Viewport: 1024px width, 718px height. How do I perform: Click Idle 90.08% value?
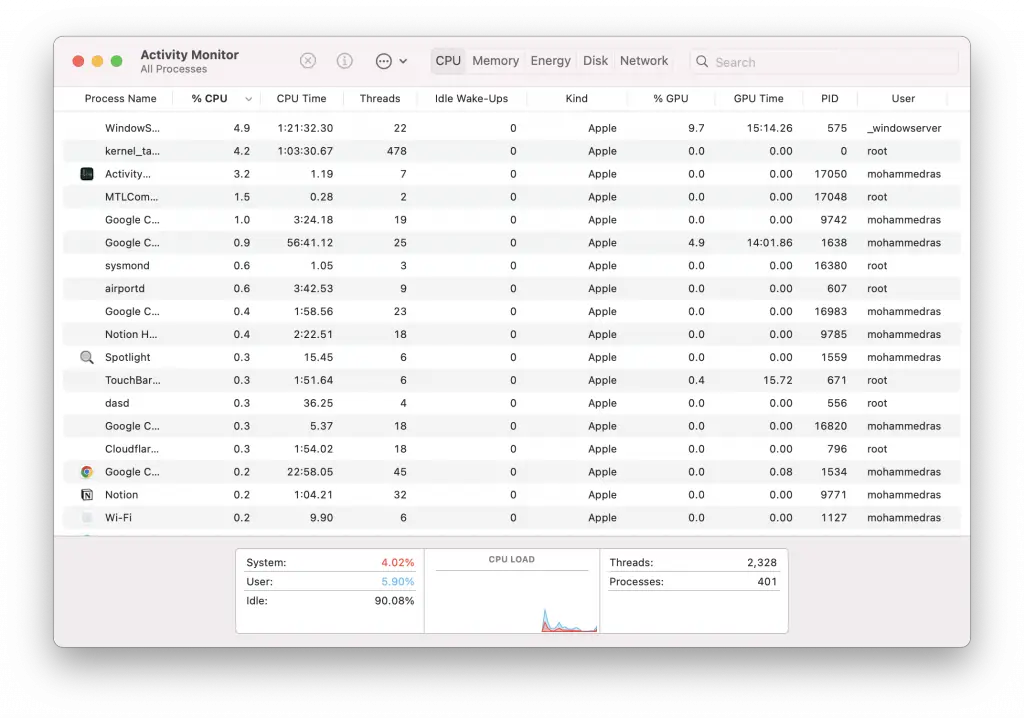[394, 600]
